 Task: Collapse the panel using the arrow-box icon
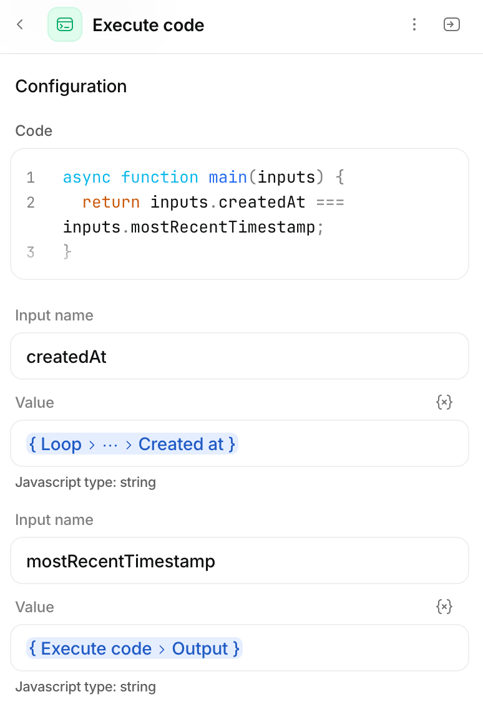(451, 24)
